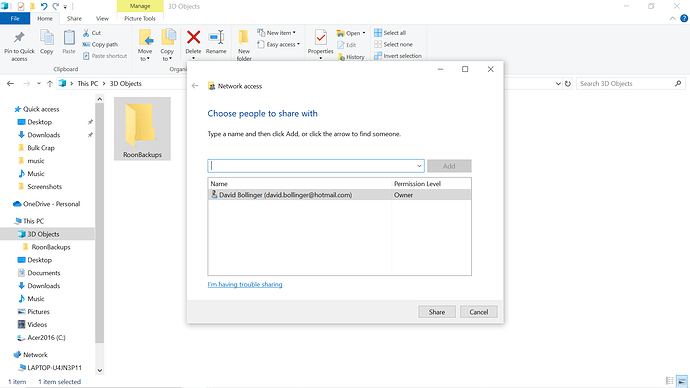Expand the address bar history dropdown
This screenshot has height=388, width=690.
(558, 84)
